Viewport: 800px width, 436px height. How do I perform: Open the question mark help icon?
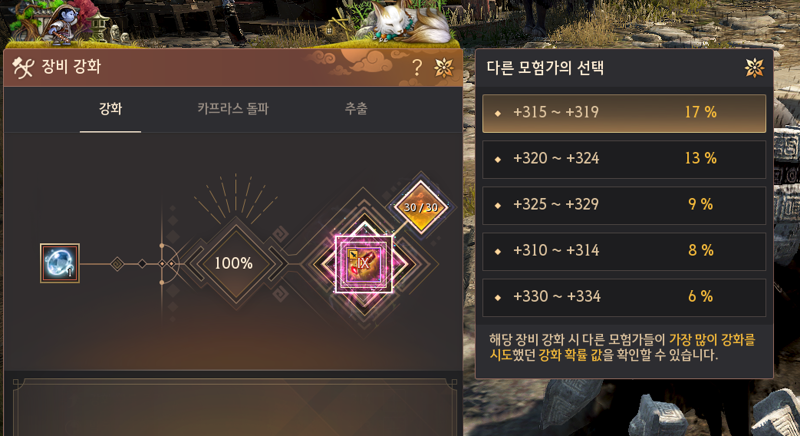pos(417,67)
